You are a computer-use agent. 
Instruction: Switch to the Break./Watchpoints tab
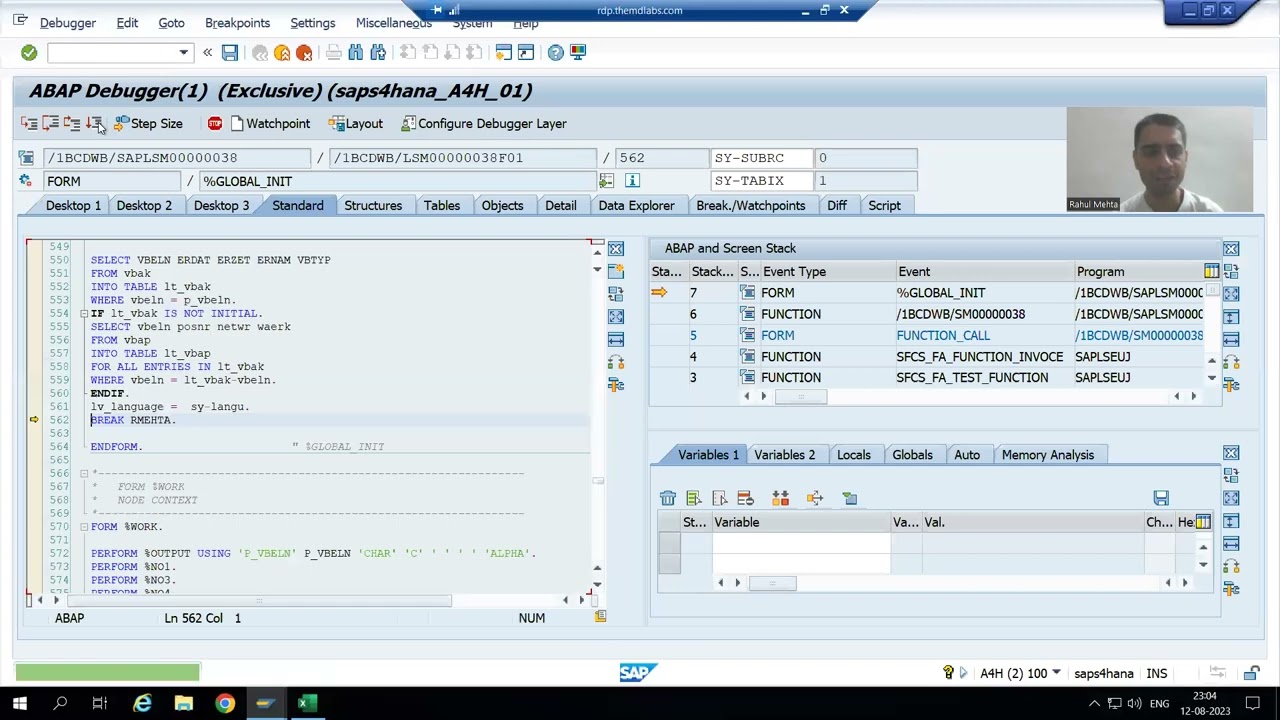pos(751,205)
